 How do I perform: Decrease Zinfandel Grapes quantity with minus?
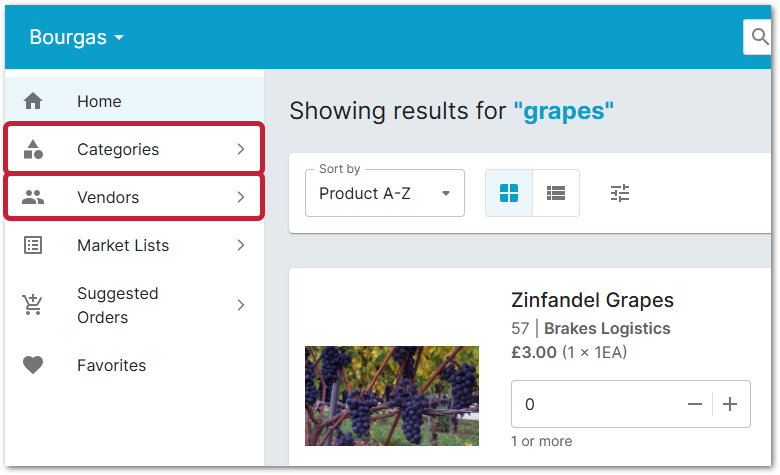point(695,404)
